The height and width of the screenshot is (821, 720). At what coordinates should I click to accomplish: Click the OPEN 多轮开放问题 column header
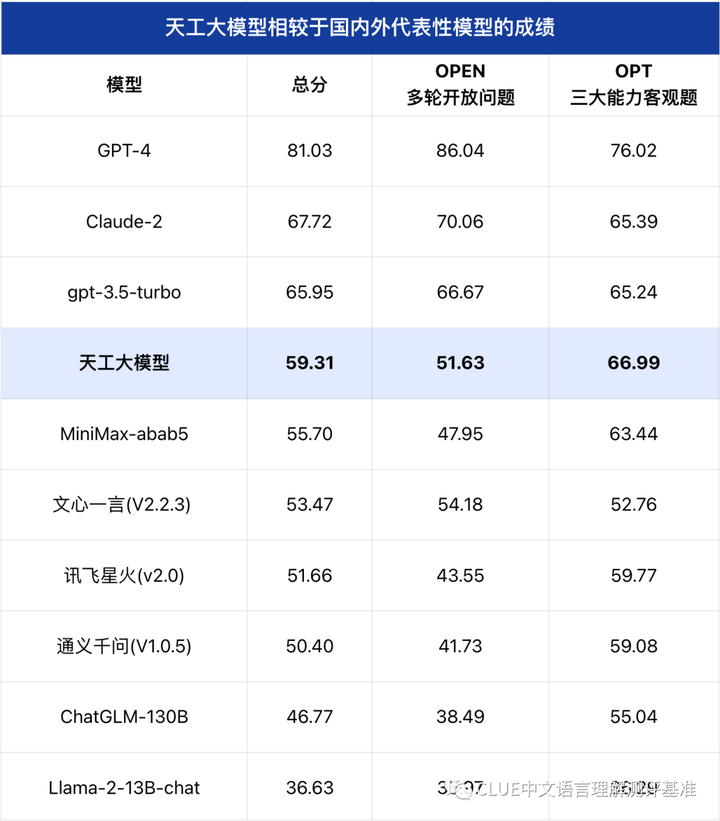(461, 85)
